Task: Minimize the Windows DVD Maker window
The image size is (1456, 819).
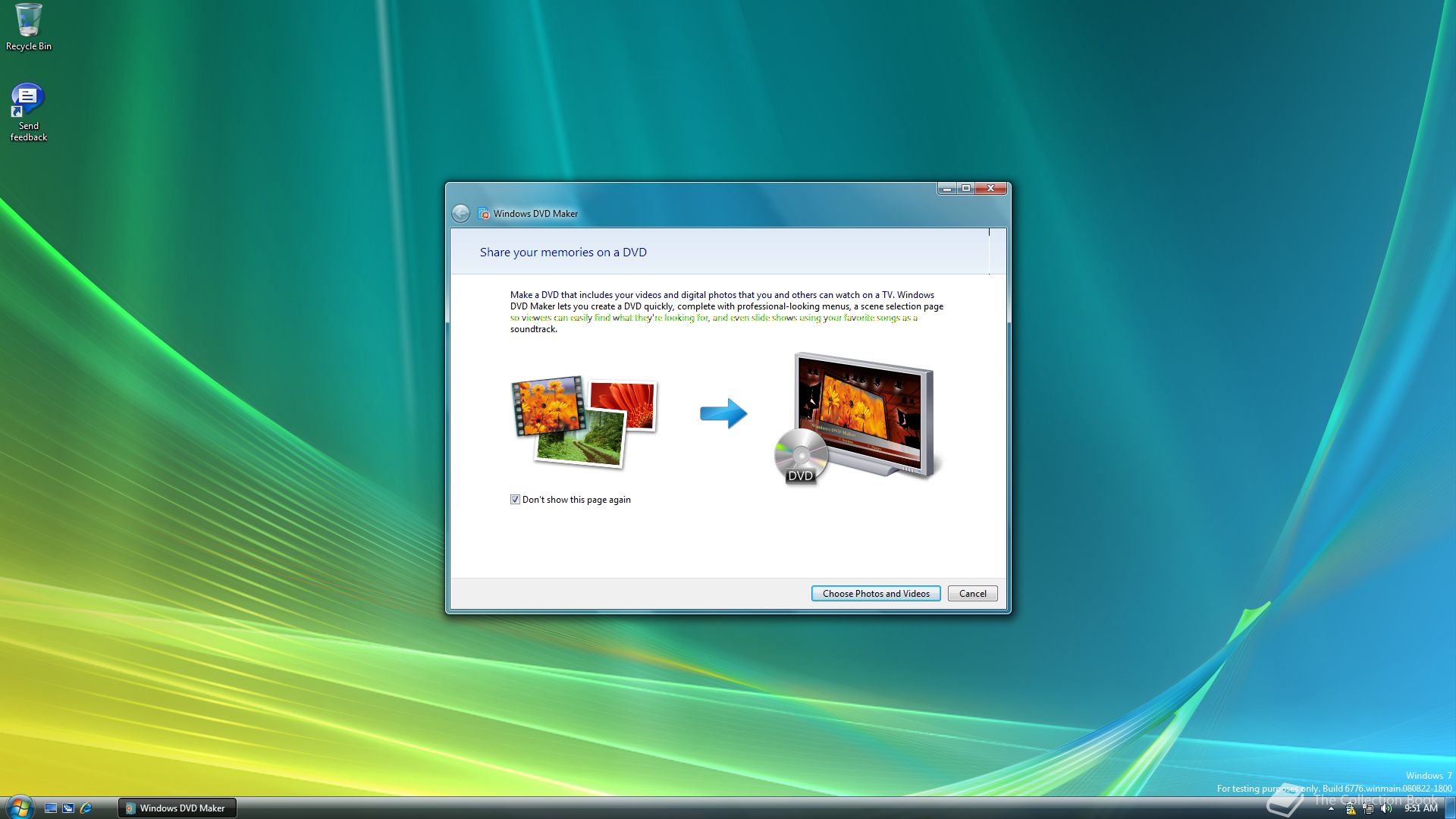Action: point(947,188)
